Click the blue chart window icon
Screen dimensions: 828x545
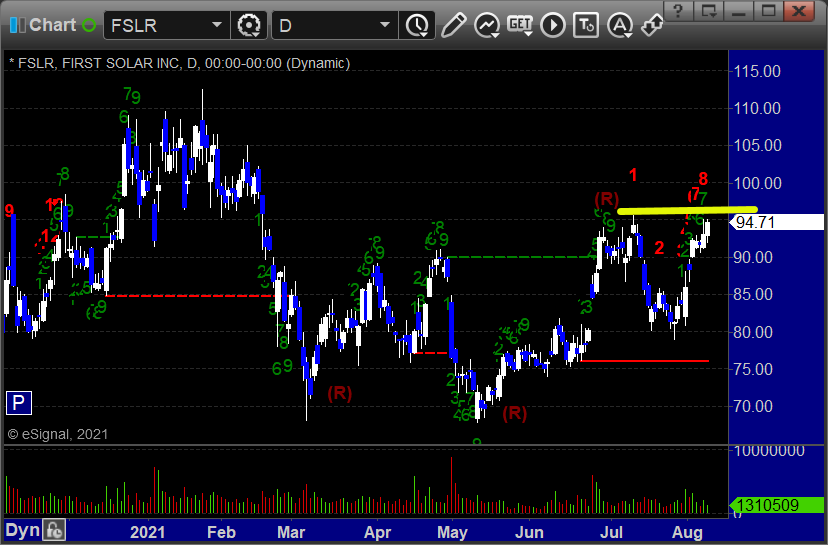pyautogui.click(x=17, y=25)
